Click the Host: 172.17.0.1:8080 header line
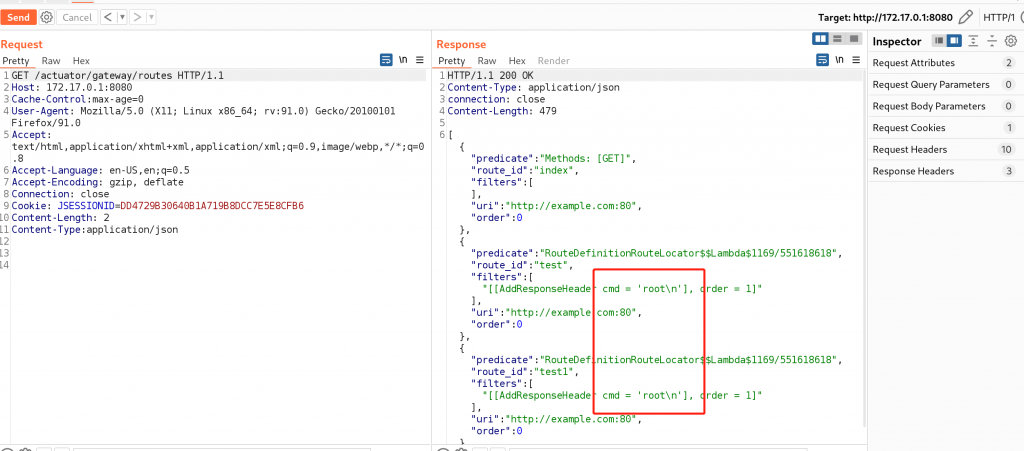The image size is (1024, 451). tap(72, 87)
